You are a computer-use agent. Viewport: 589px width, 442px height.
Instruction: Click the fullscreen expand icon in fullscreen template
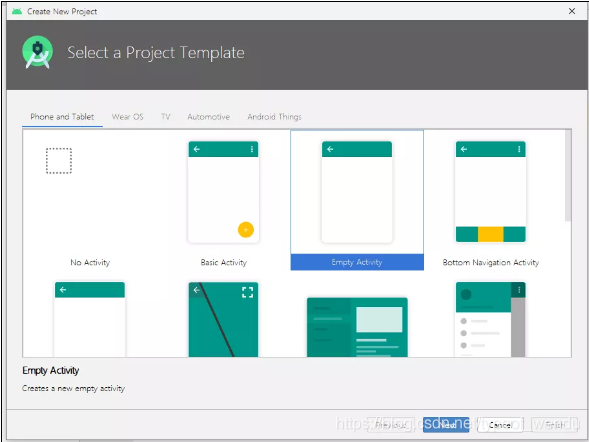coord(248,292)
